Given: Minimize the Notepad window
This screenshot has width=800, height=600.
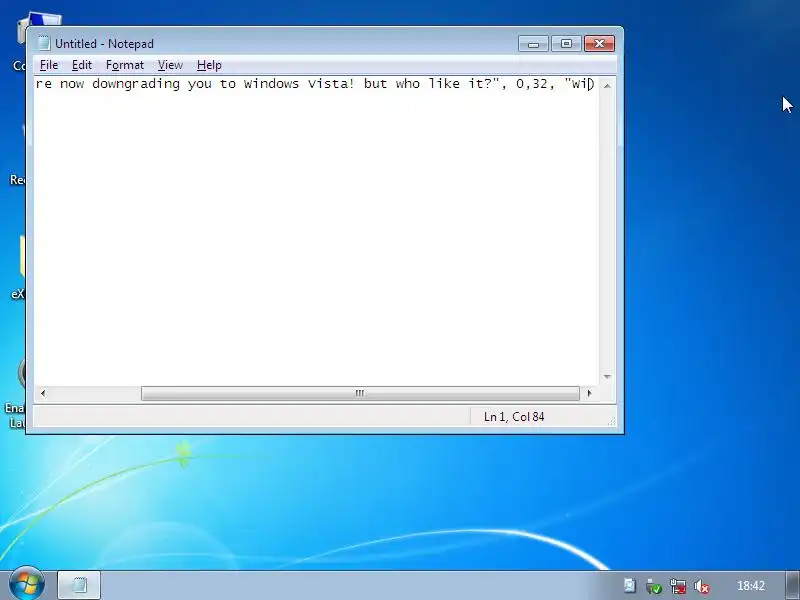Looking at the screenshot, I should tap(533, 44).
